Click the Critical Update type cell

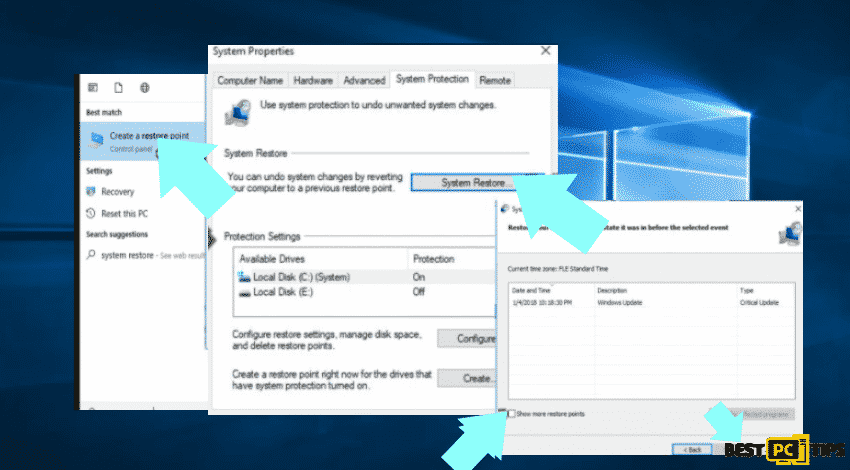point(759,303)
